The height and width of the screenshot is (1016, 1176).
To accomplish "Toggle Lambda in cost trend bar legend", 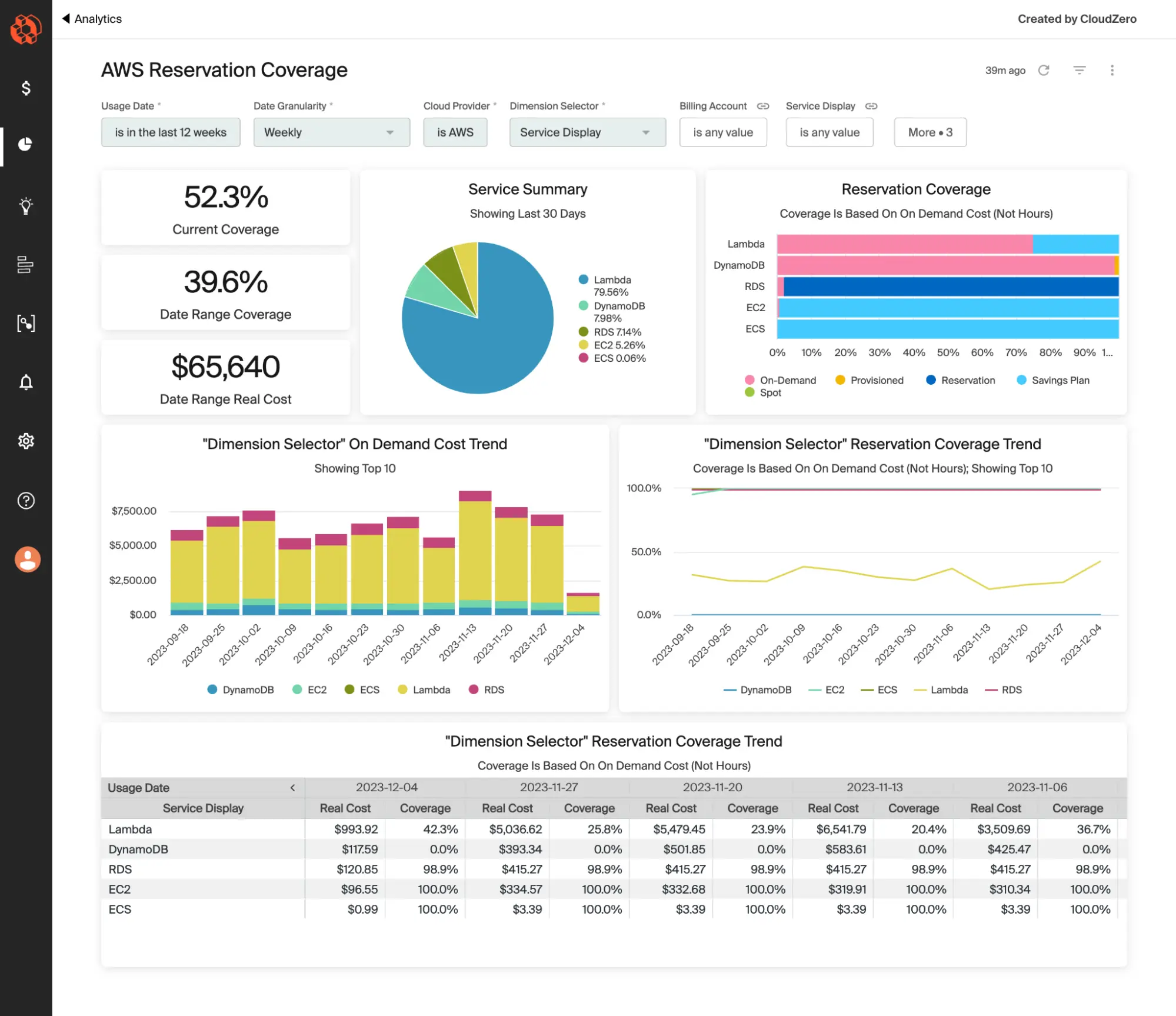I will click(424, 689).
